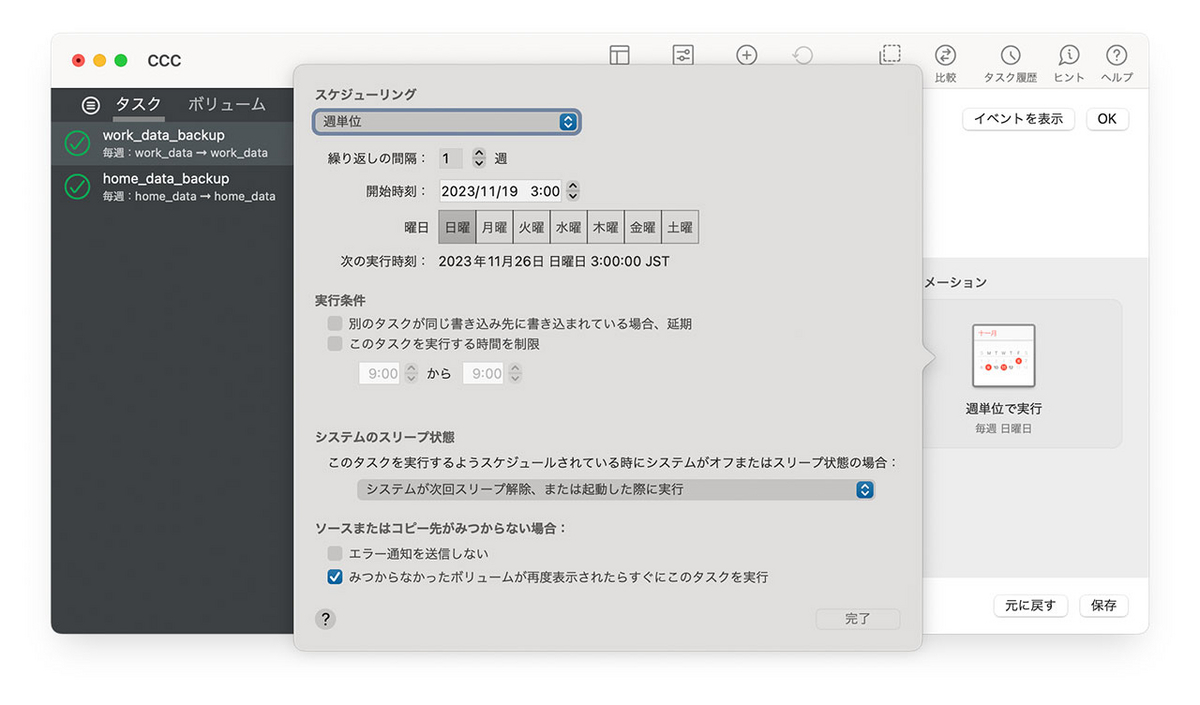Open the 週単位 scheduling dropdown

click(x=446, y=122)
